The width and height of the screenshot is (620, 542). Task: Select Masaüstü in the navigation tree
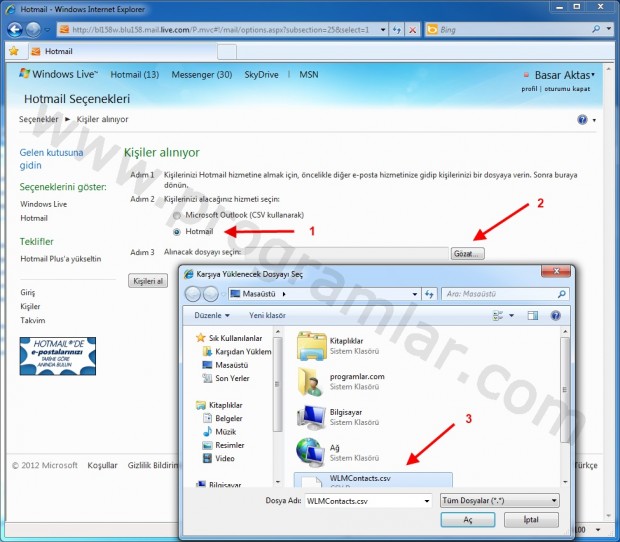[225, 365]
